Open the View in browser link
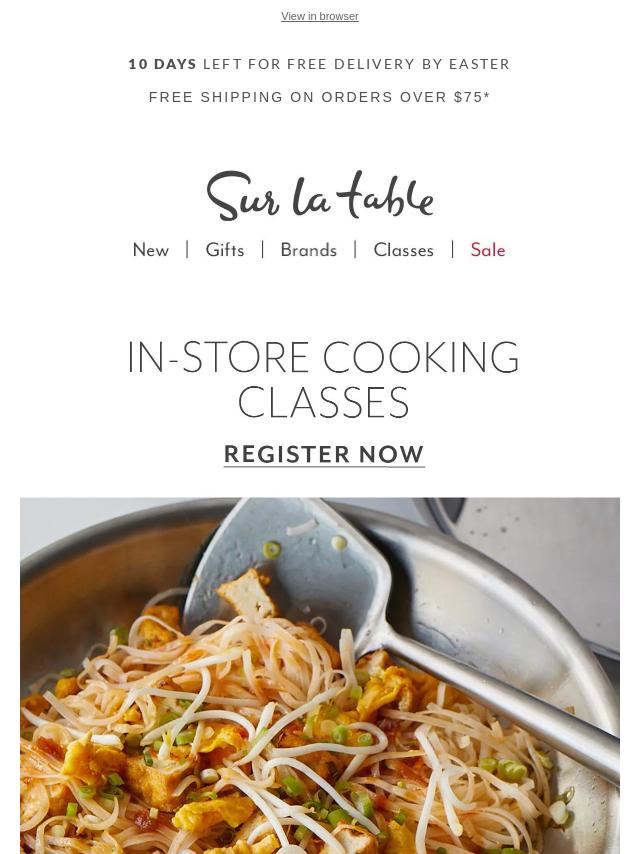Image resolution: width=640 pixels, height=854 pixels. pyautogui.click(x=320, y=16)
